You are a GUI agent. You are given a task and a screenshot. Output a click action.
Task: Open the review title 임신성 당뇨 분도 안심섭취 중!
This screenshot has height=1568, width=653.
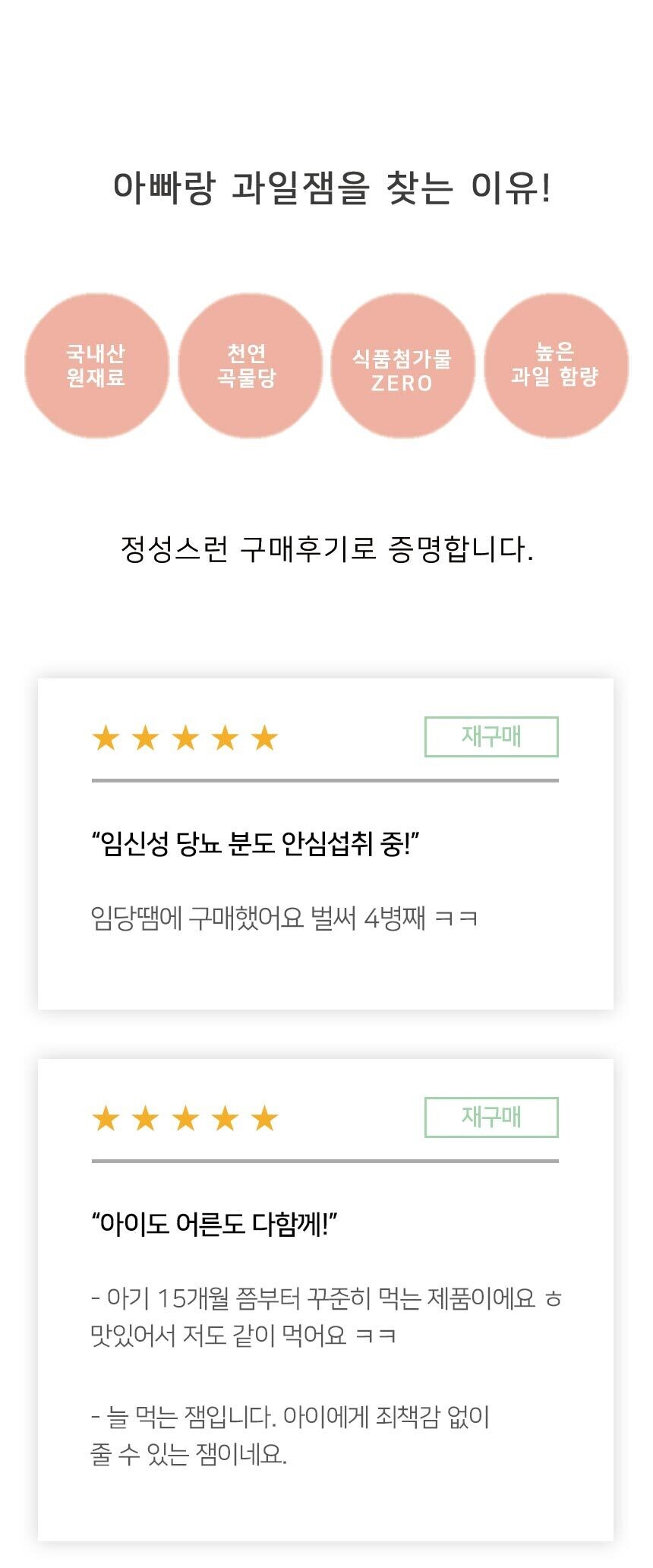point(256,843)
